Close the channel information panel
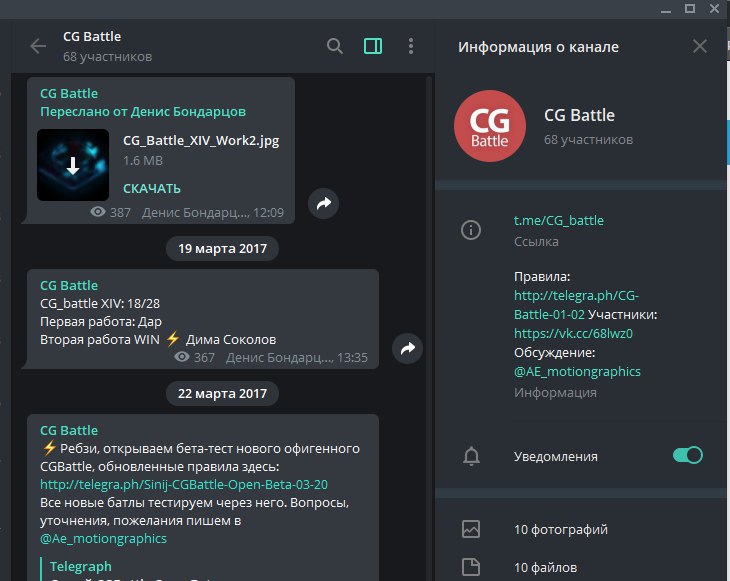 [x=700, y=46]
